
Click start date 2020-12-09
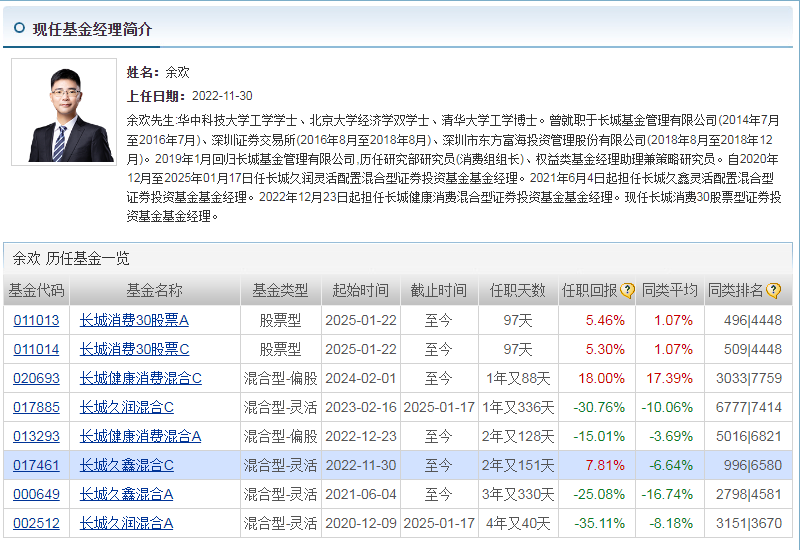pyautogui.click(x=361, y=523)
